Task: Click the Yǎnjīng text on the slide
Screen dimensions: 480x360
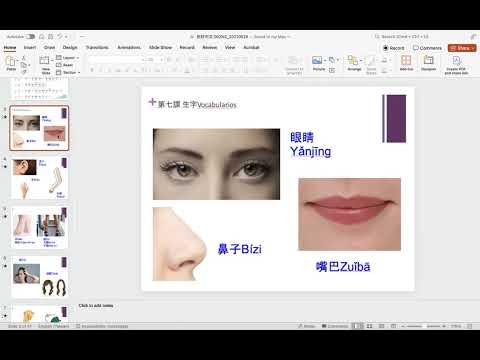Action: pos(310,152)
